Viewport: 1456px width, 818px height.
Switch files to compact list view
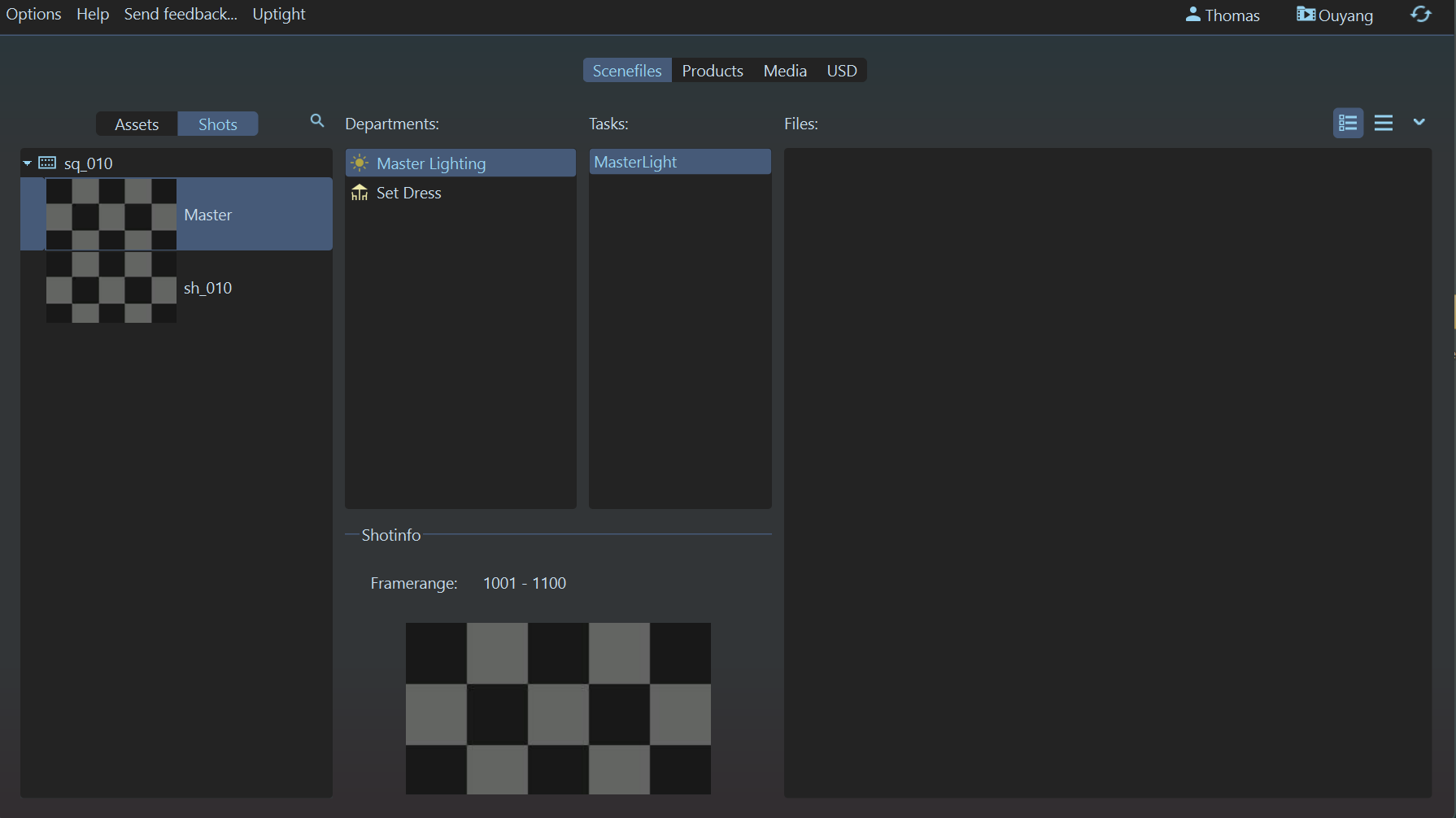click(x=1384, y=123)
